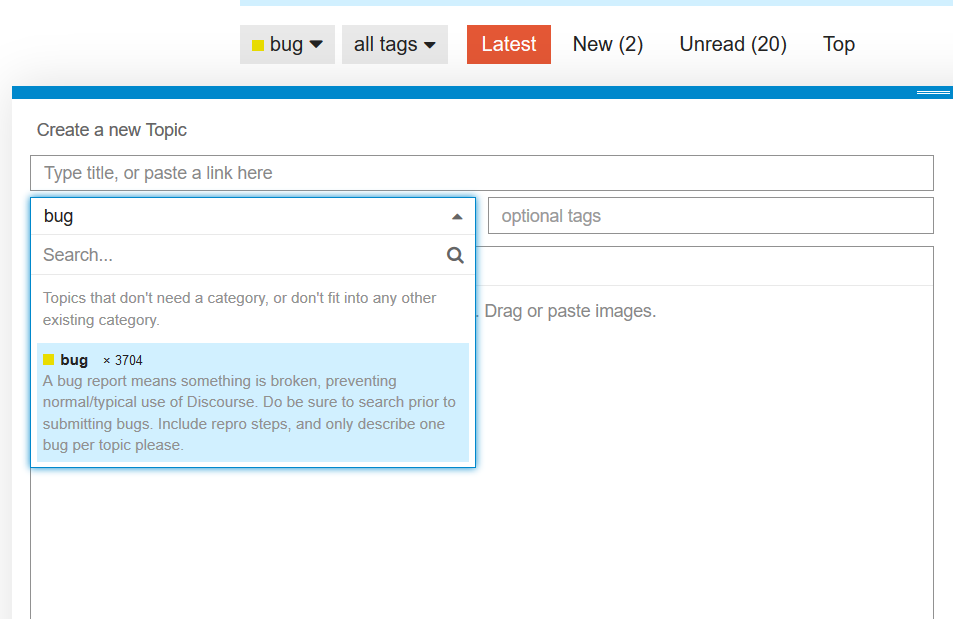953x619 pixels.
Task: Select the uncategorized option description row
Action: point(253,309)
